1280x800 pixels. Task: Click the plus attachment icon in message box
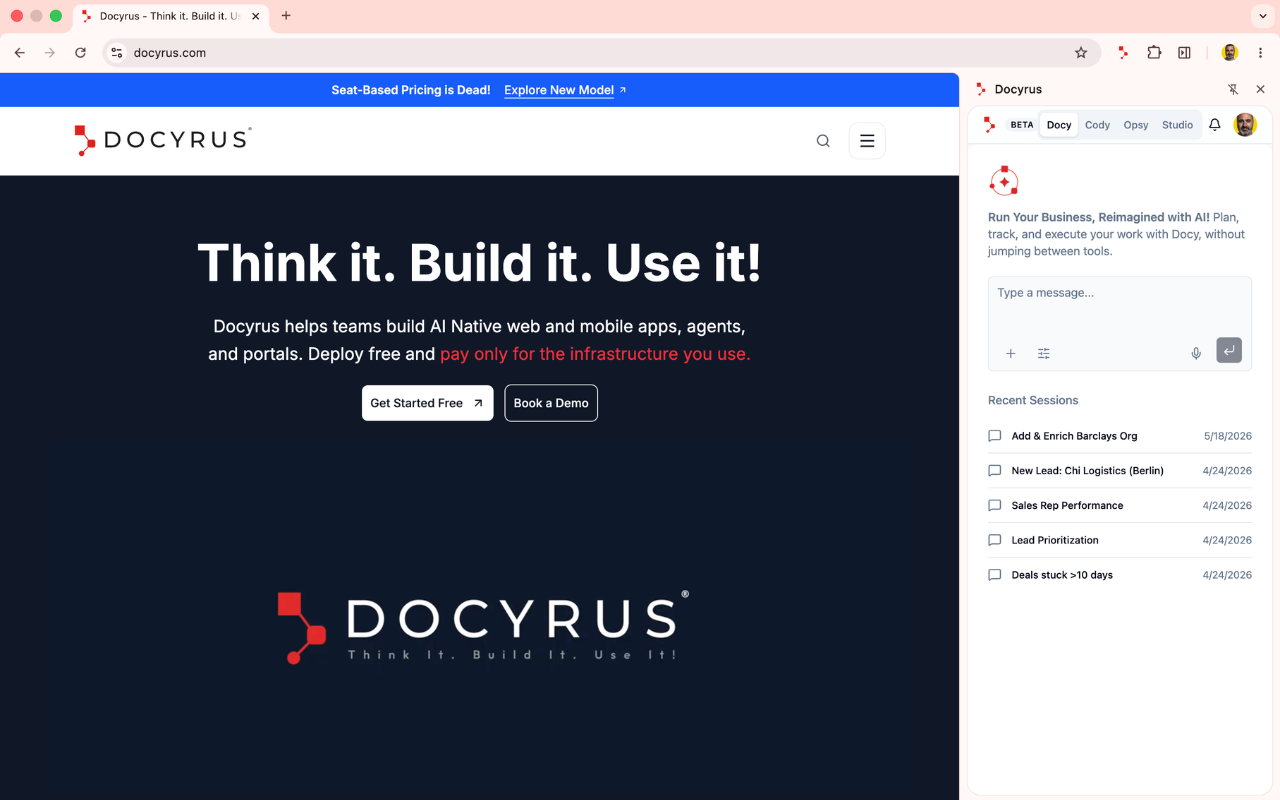[1011, 353]
